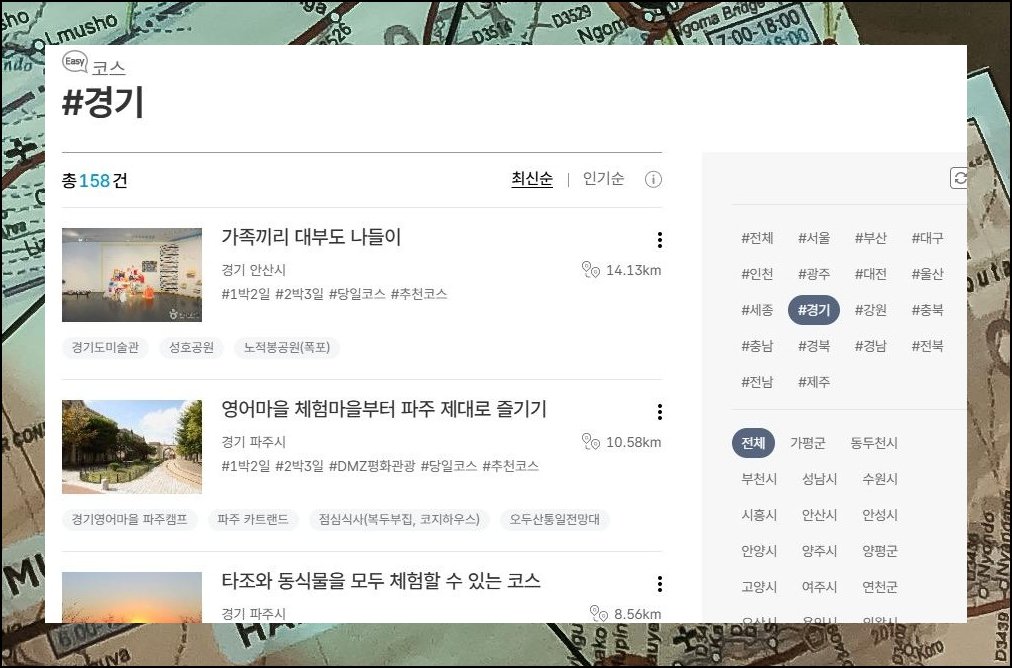The width and height of the screenshot is (1012, 668).
Task: Open the Easy speech bubble icon
Action: [75, 62]
